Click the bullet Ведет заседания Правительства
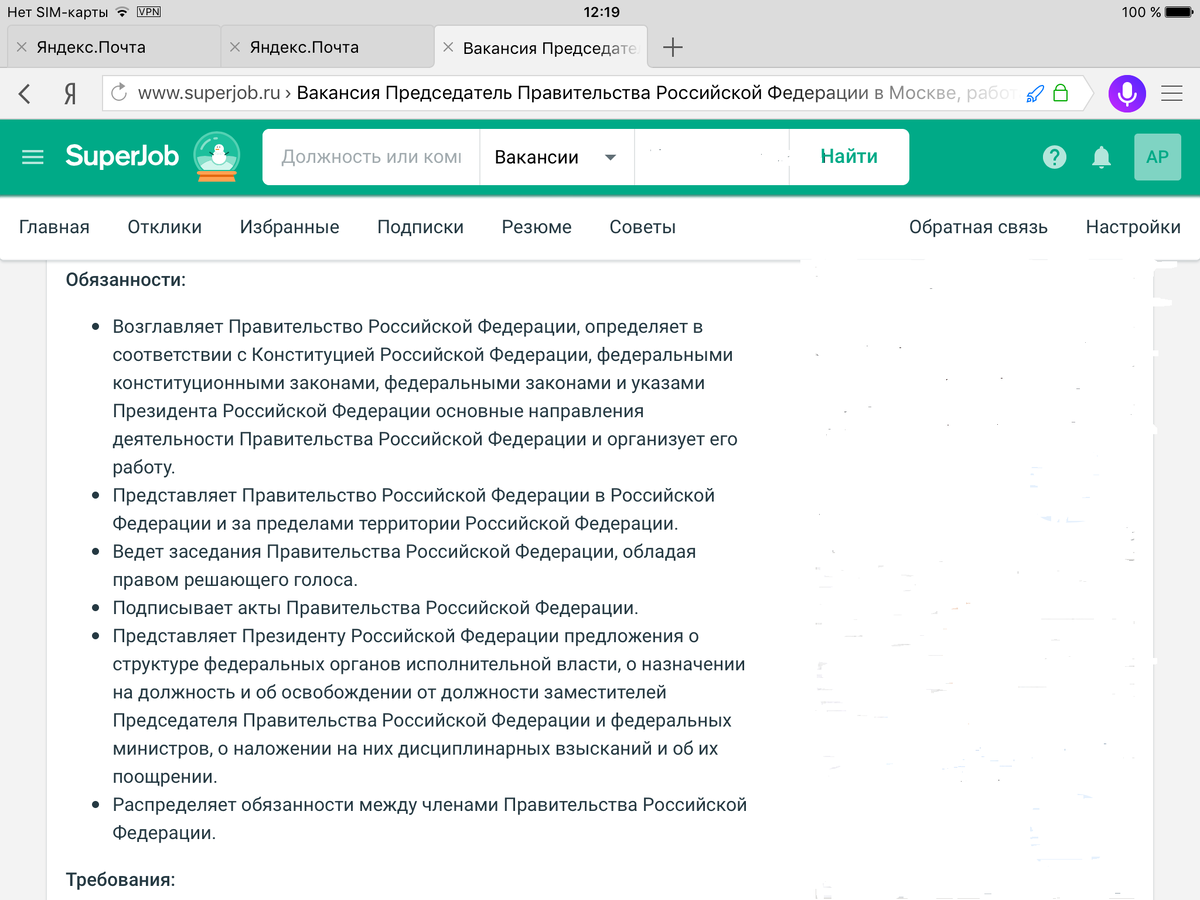The width and height of the screenshot is (1200, 900). (x=404, y=565)
